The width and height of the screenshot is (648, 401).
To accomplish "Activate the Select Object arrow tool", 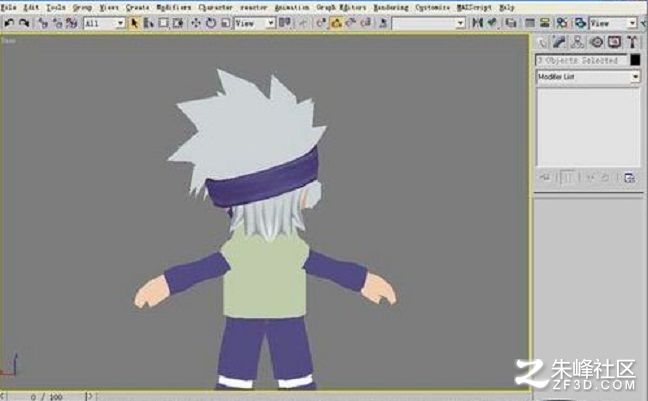I will (134, 23).
